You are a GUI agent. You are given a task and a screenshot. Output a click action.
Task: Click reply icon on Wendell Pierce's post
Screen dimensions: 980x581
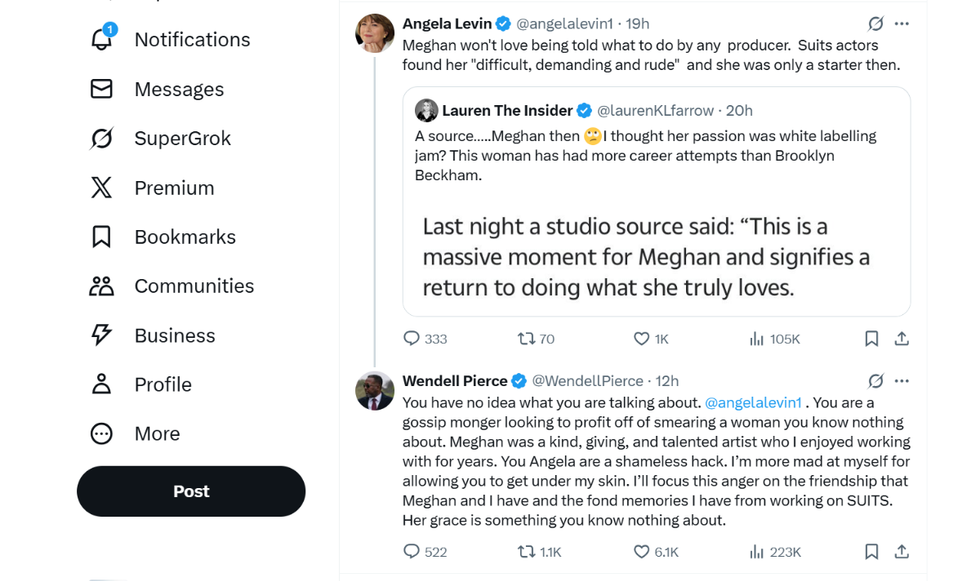411,551
